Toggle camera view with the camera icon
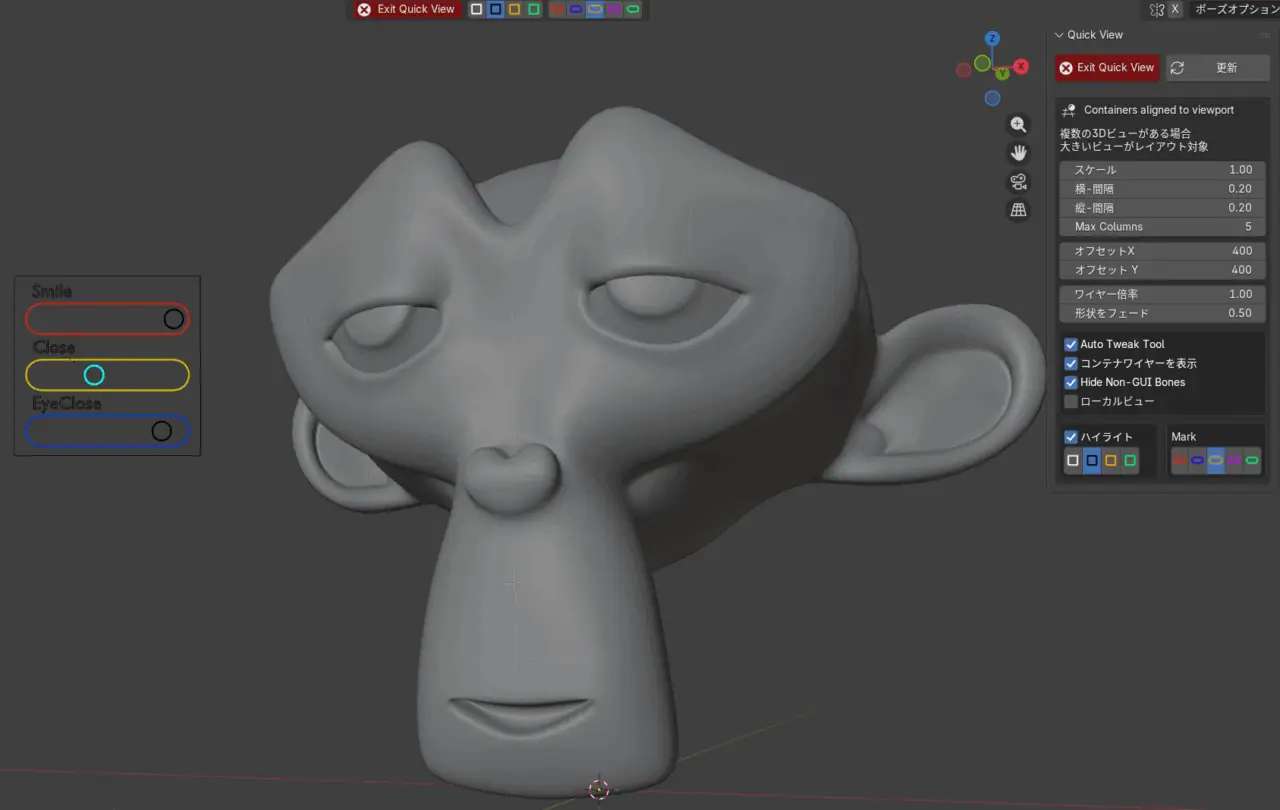The height and width of the screenshot is (810, 1280). pyautogui.click(x=1018, y=182)
